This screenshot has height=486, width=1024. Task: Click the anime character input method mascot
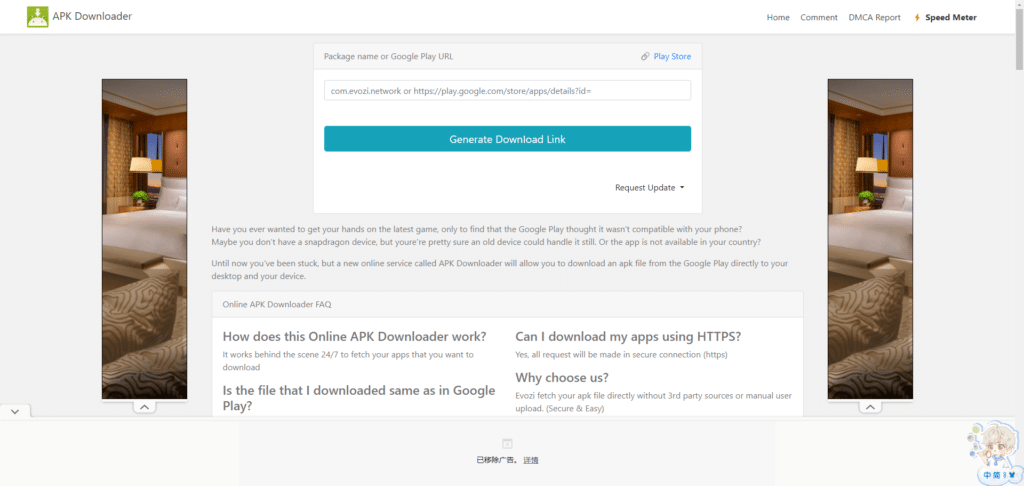(x=995, y=446)
